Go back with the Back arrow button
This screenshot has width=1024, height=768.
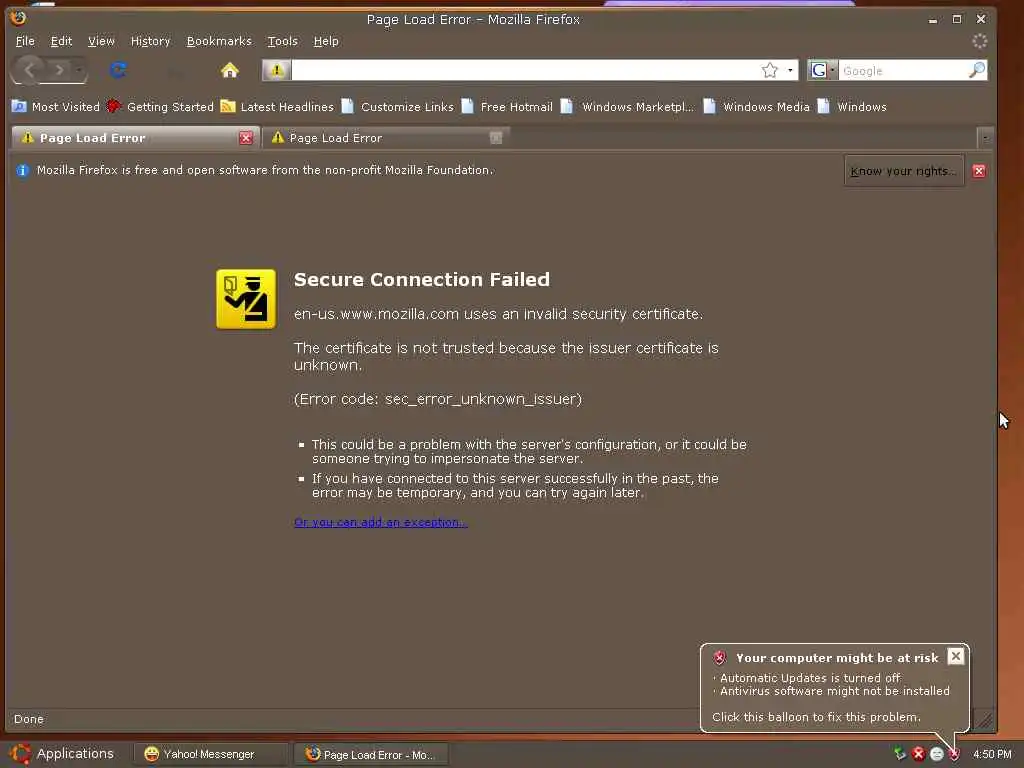pyautogui.click(x=29, y=69)
